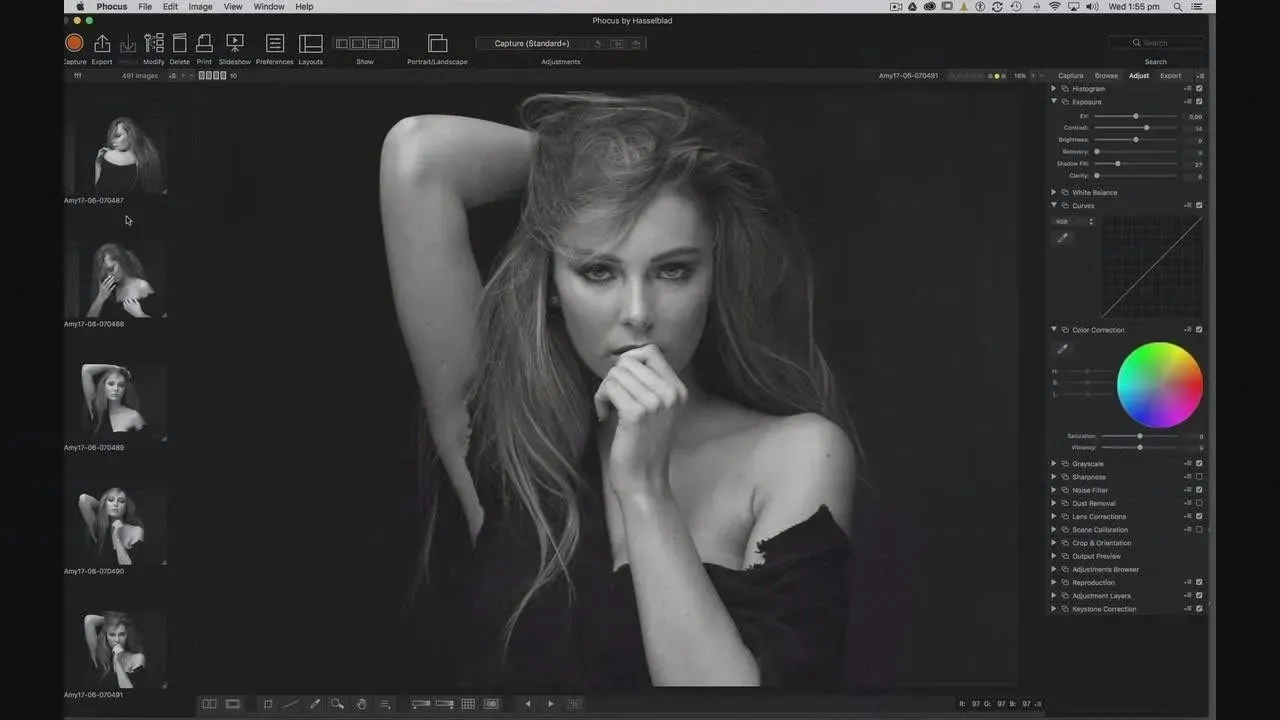Switch to the Browse tab
This screenshot has height=720, width=1280.
coord(1106,76)
